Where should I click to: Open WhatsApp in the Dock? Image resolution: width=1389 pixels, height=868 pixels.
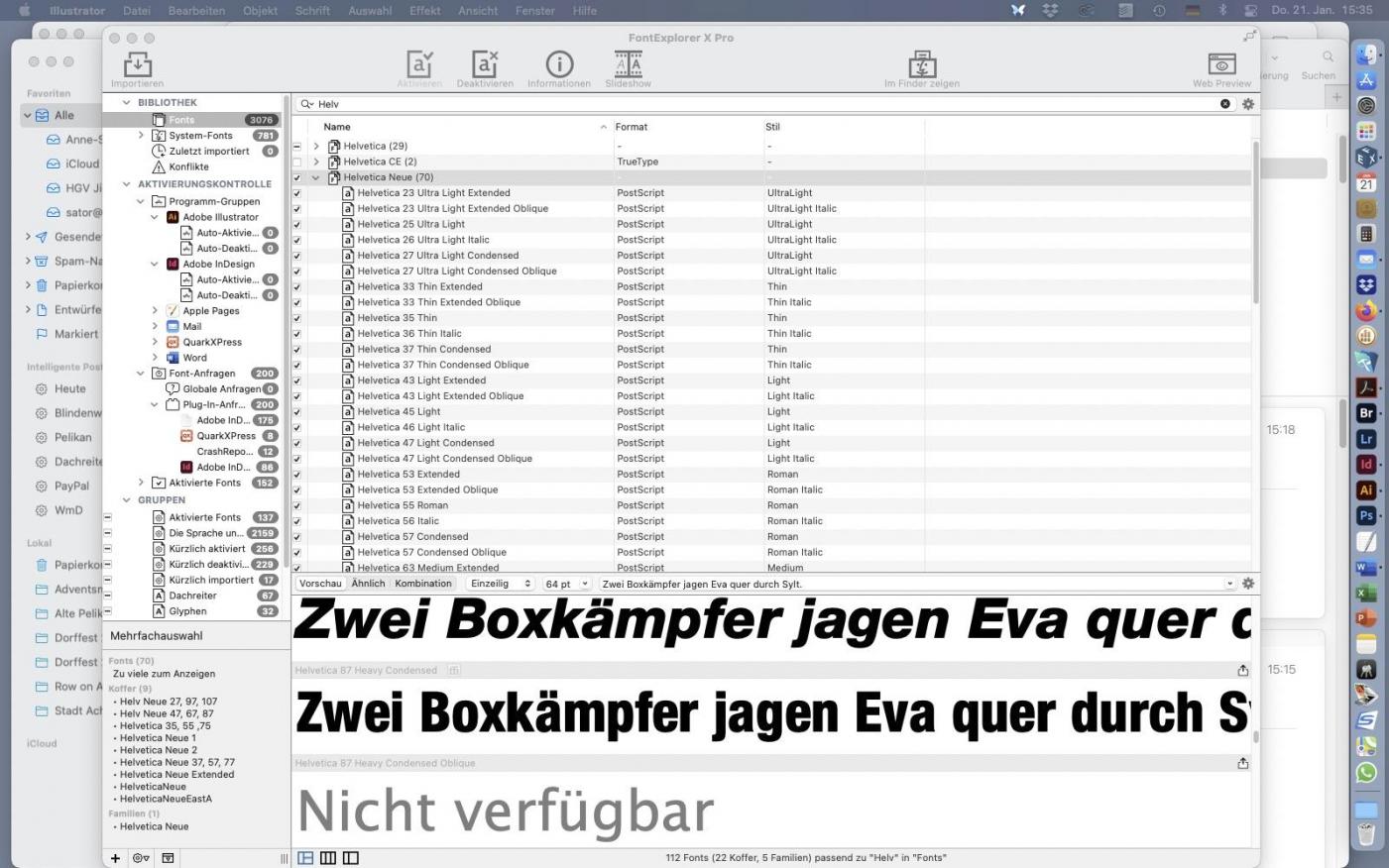point(1366,773)
